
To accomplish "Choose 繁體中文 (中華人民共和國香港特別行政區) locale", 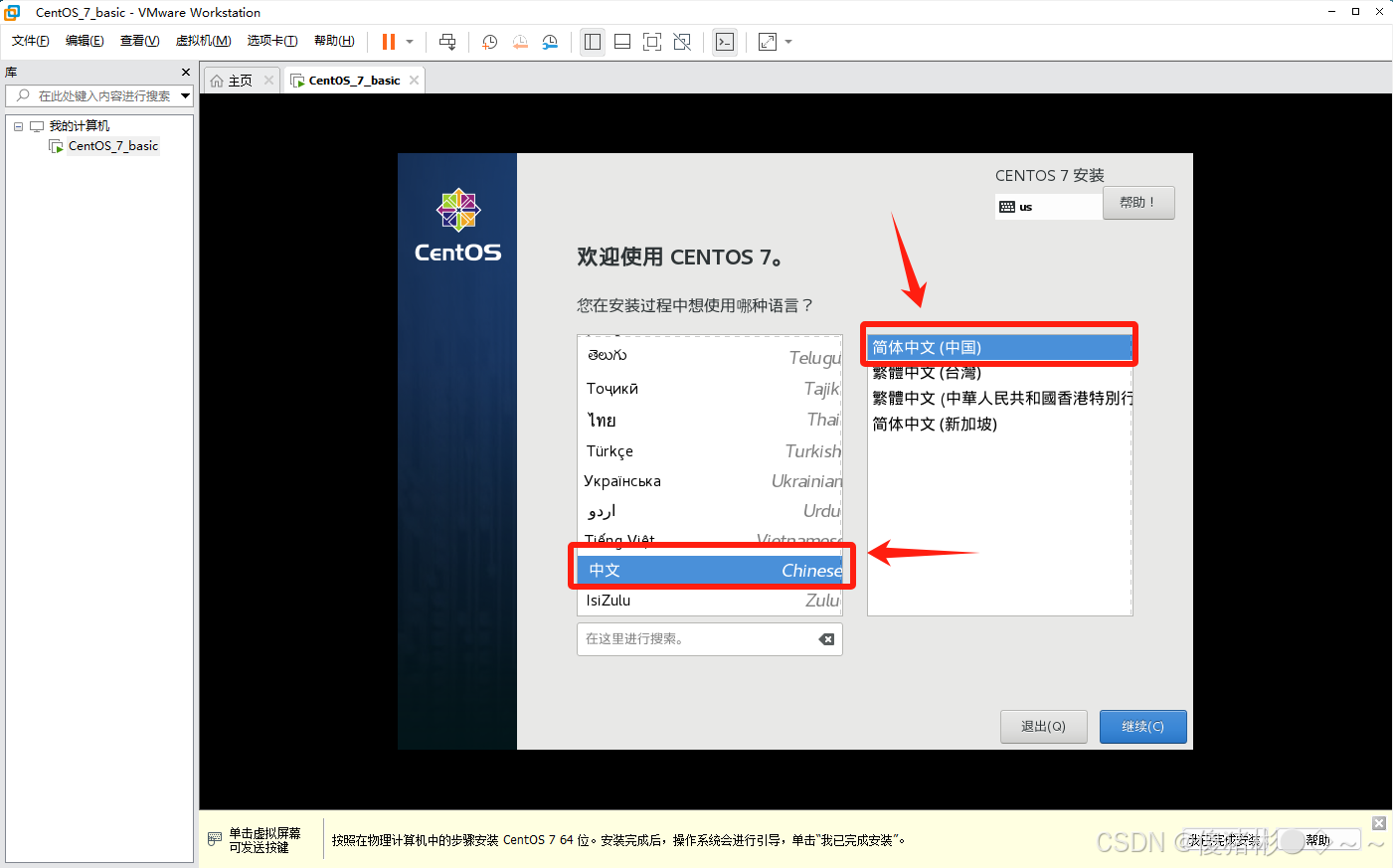I will click(x=999, y=398).
